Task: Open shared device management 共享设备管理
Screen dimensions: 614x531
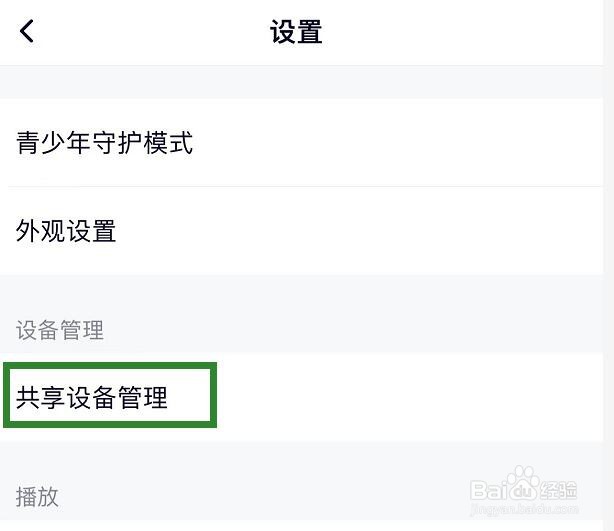Action: click(x=301, y=397)
